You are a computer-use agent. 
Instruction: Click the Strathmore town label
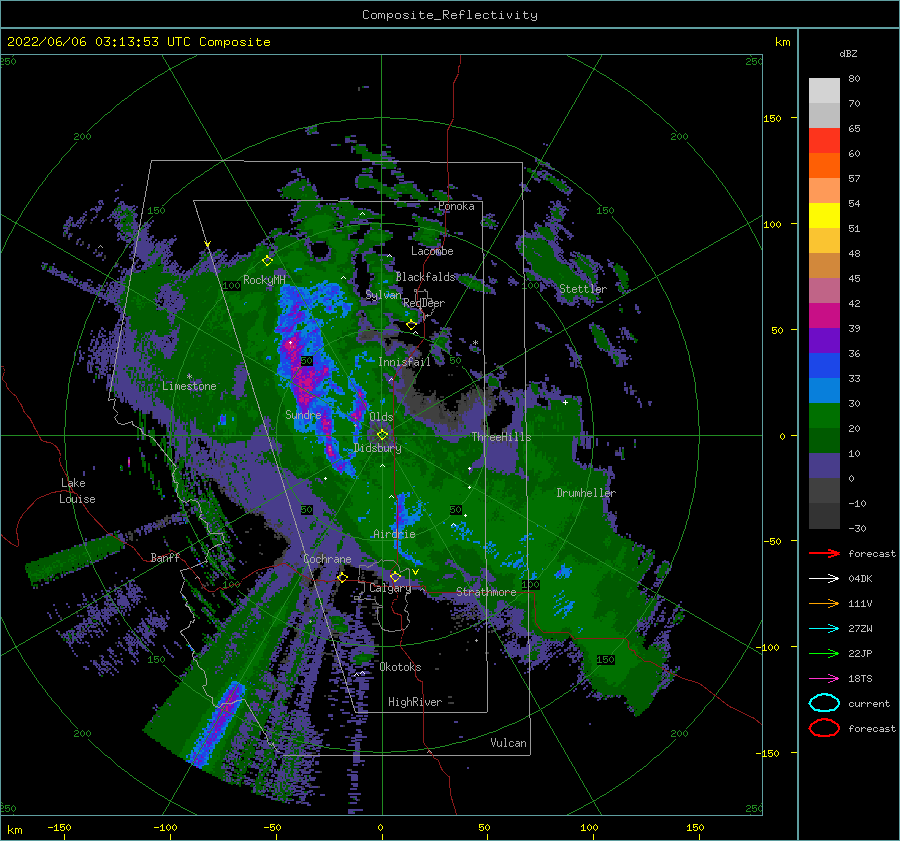coord(486,592)
